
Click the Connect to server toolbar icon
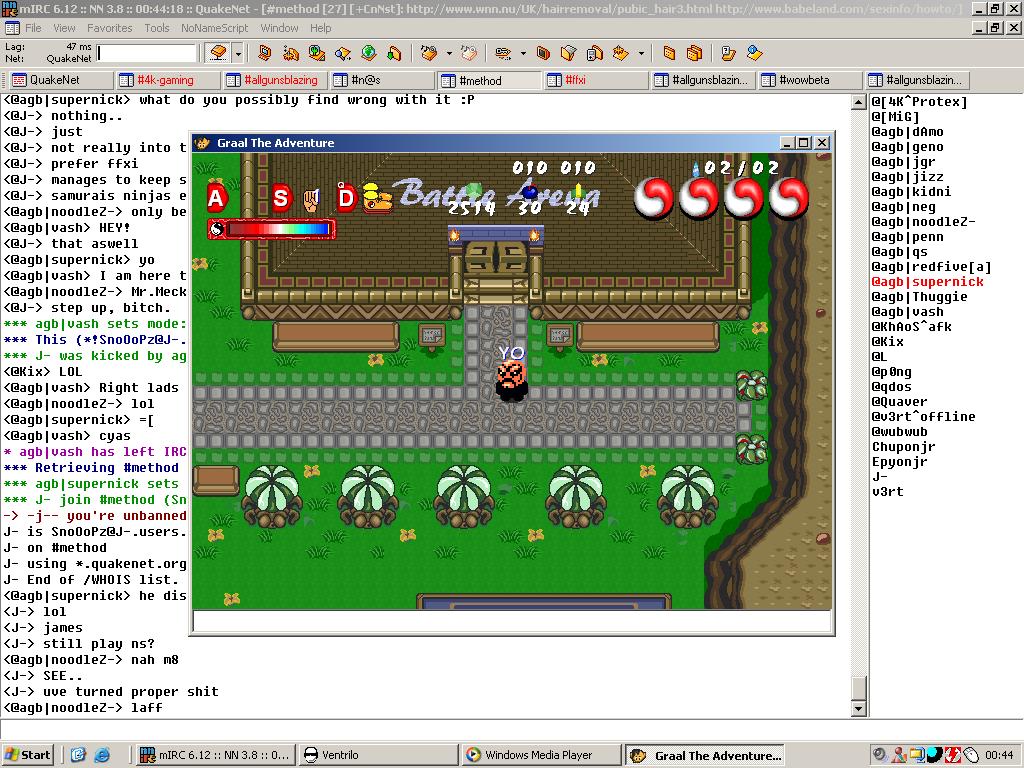coord(219,53)
